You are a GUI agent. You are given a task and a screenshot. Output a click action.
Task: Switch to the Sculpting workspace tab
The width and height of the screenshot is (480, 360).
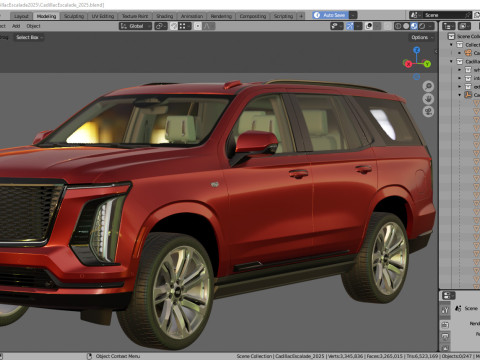point(74,16)
